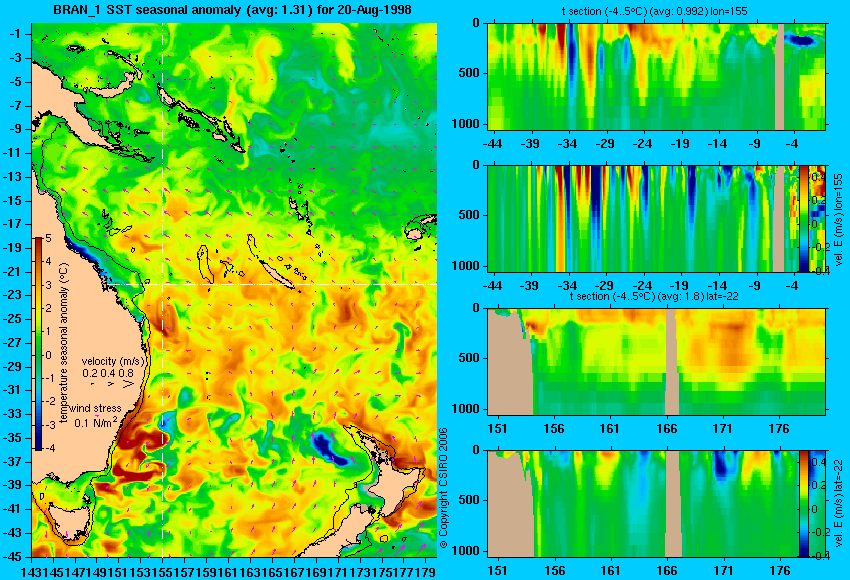Screen dimensions: 850x580
Task: Click the '0.4' tick on lat=-22 velocity color bar
Action: coord(818,462)
